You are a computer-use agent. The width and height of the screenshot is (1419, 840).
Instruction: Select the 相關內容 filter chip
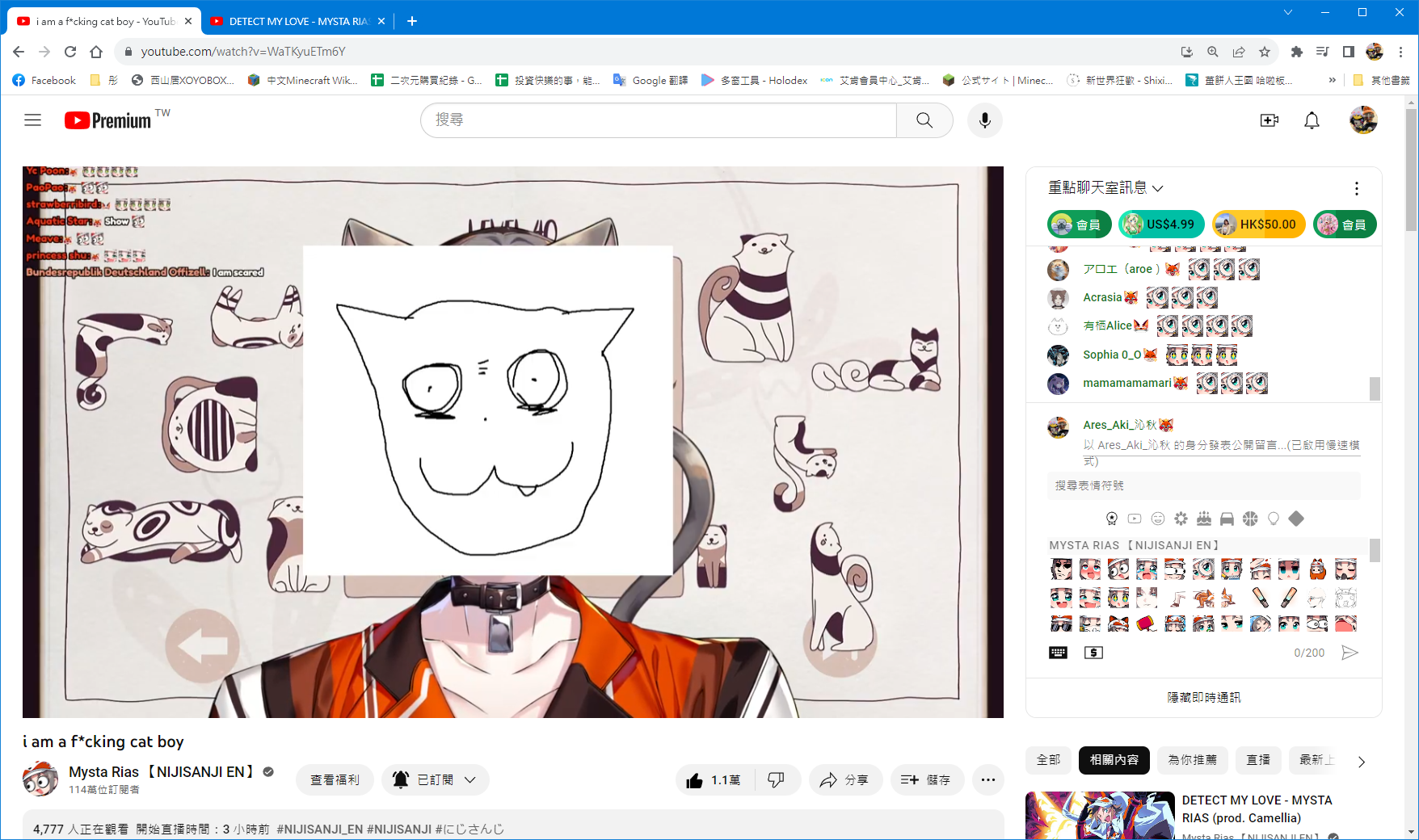tap(1114, 760)
